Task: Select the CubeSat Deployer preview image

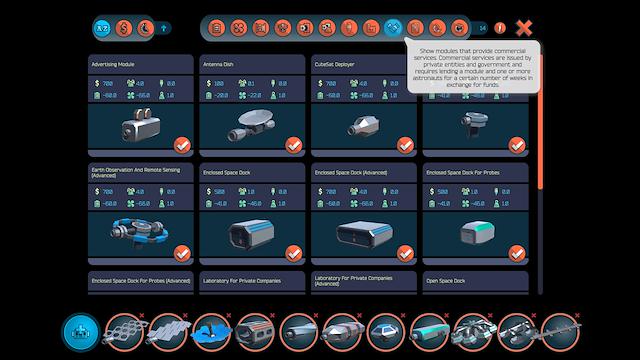Action: 364,127
